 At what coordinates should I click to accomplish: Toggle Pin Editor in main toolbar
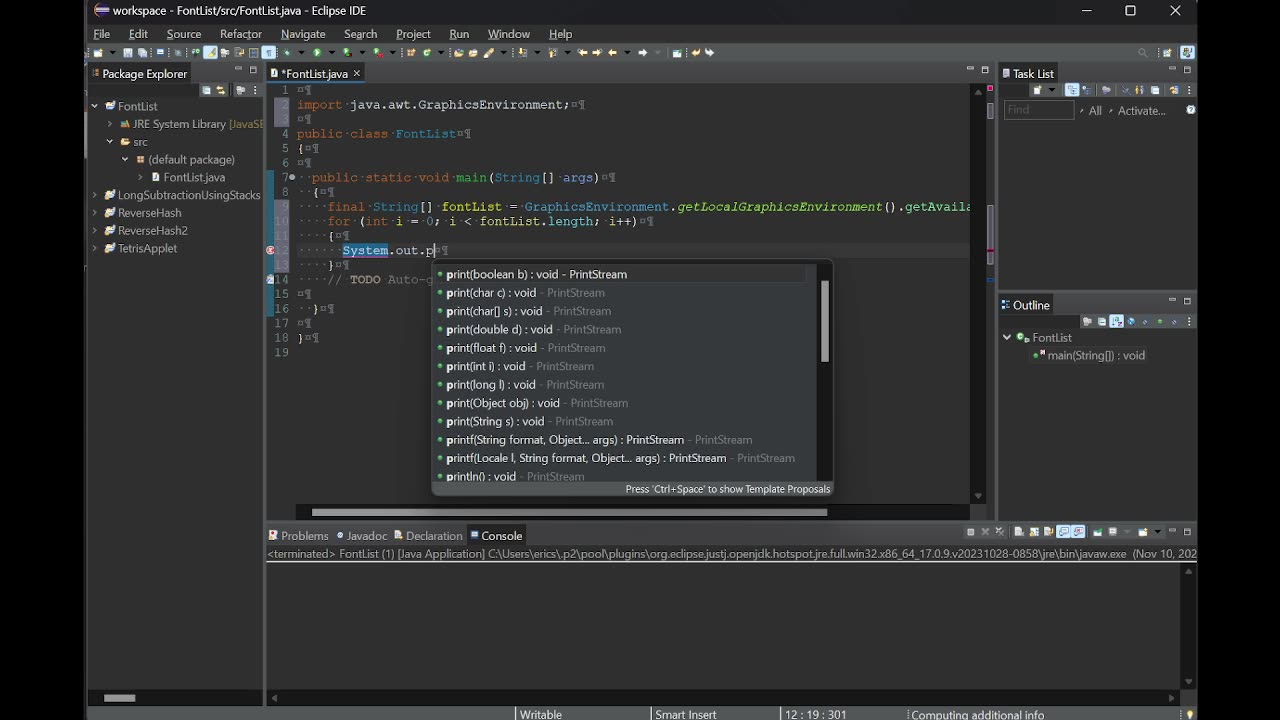tap(676, 52)
